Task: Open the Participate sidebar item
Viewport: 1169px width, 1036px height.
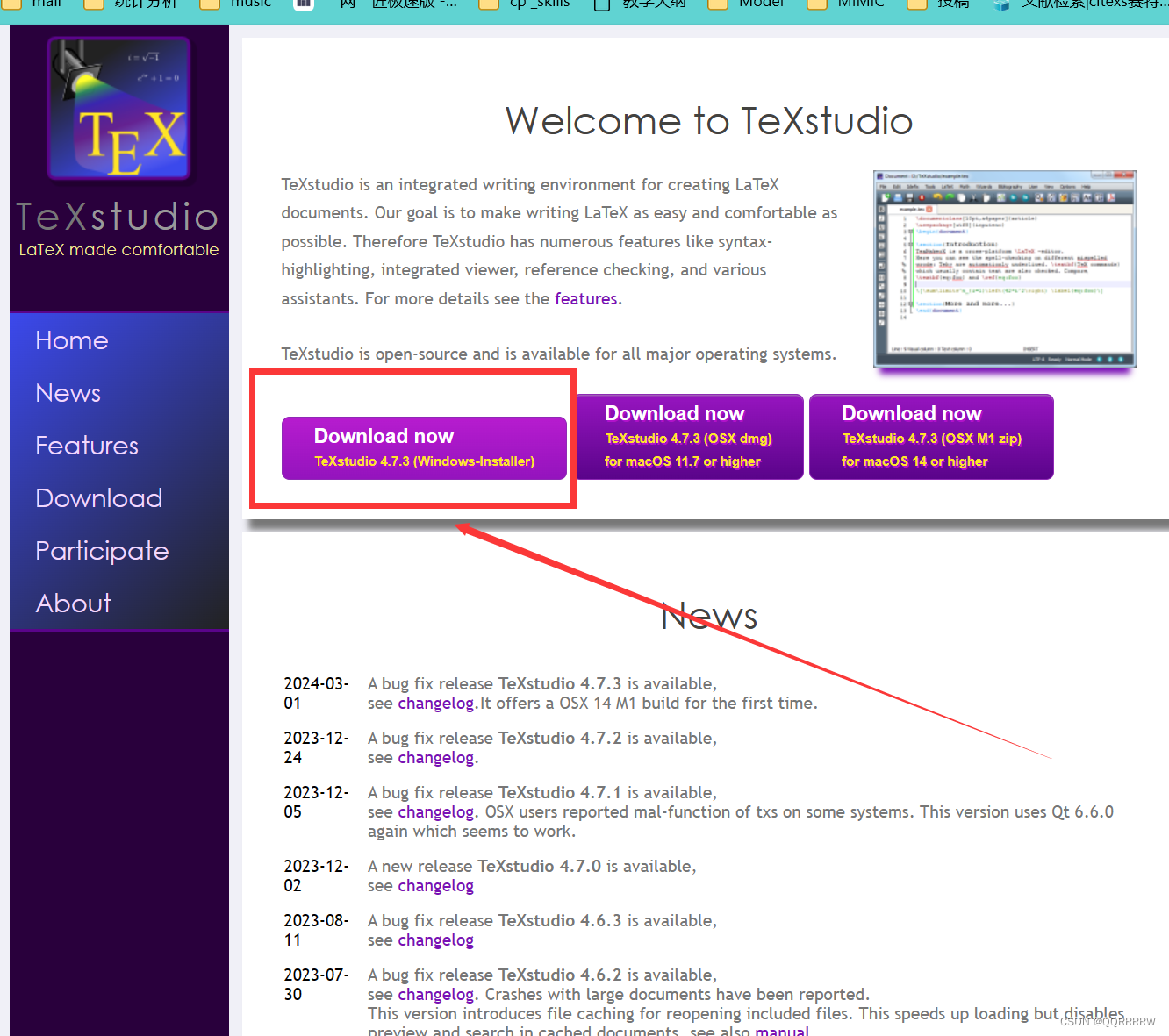Action: tap(102, 551)
